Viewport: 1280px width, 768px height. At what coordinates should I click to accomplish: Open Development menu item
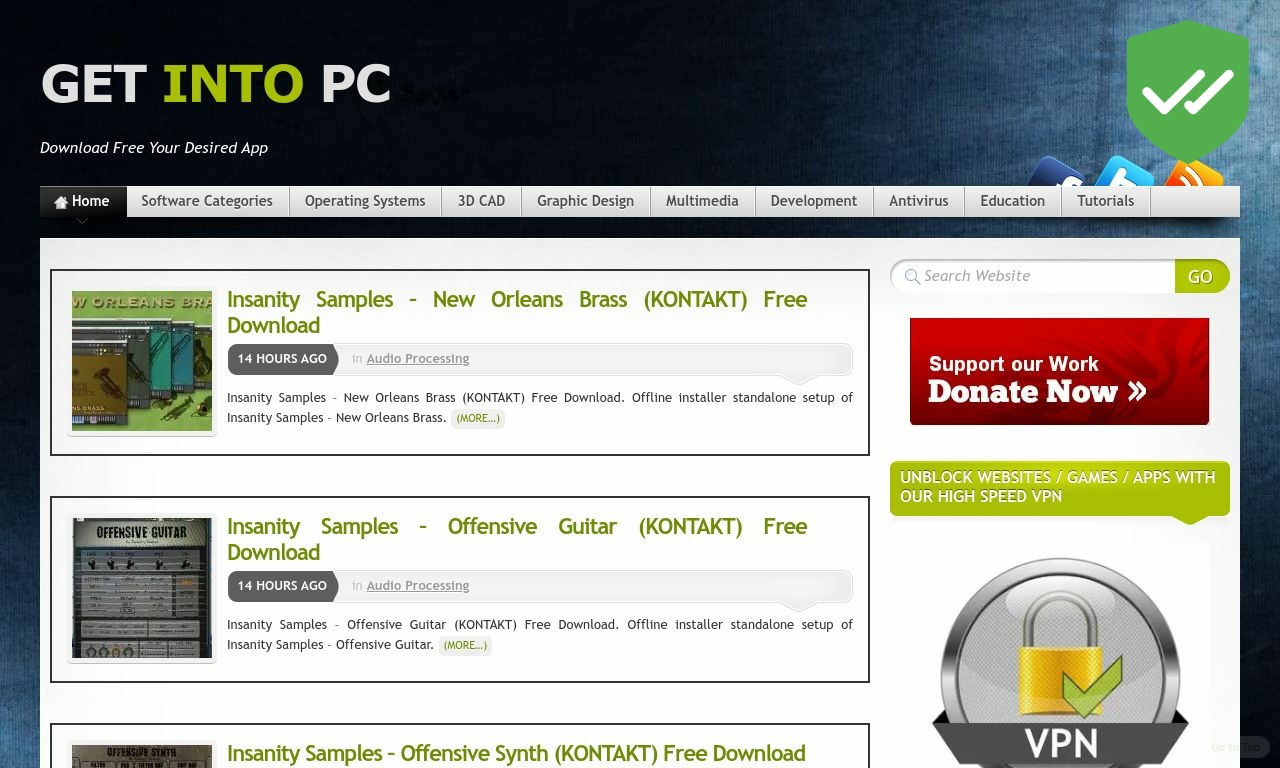tap(813, 201)
